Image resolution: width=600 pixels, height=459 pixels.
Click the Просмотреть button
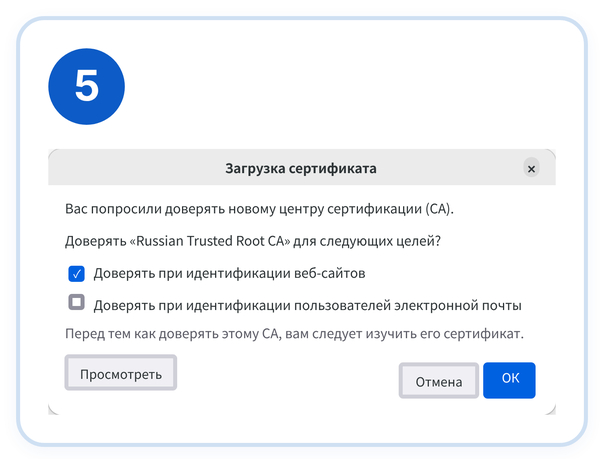pyautogui.click(x=121, y=373)
